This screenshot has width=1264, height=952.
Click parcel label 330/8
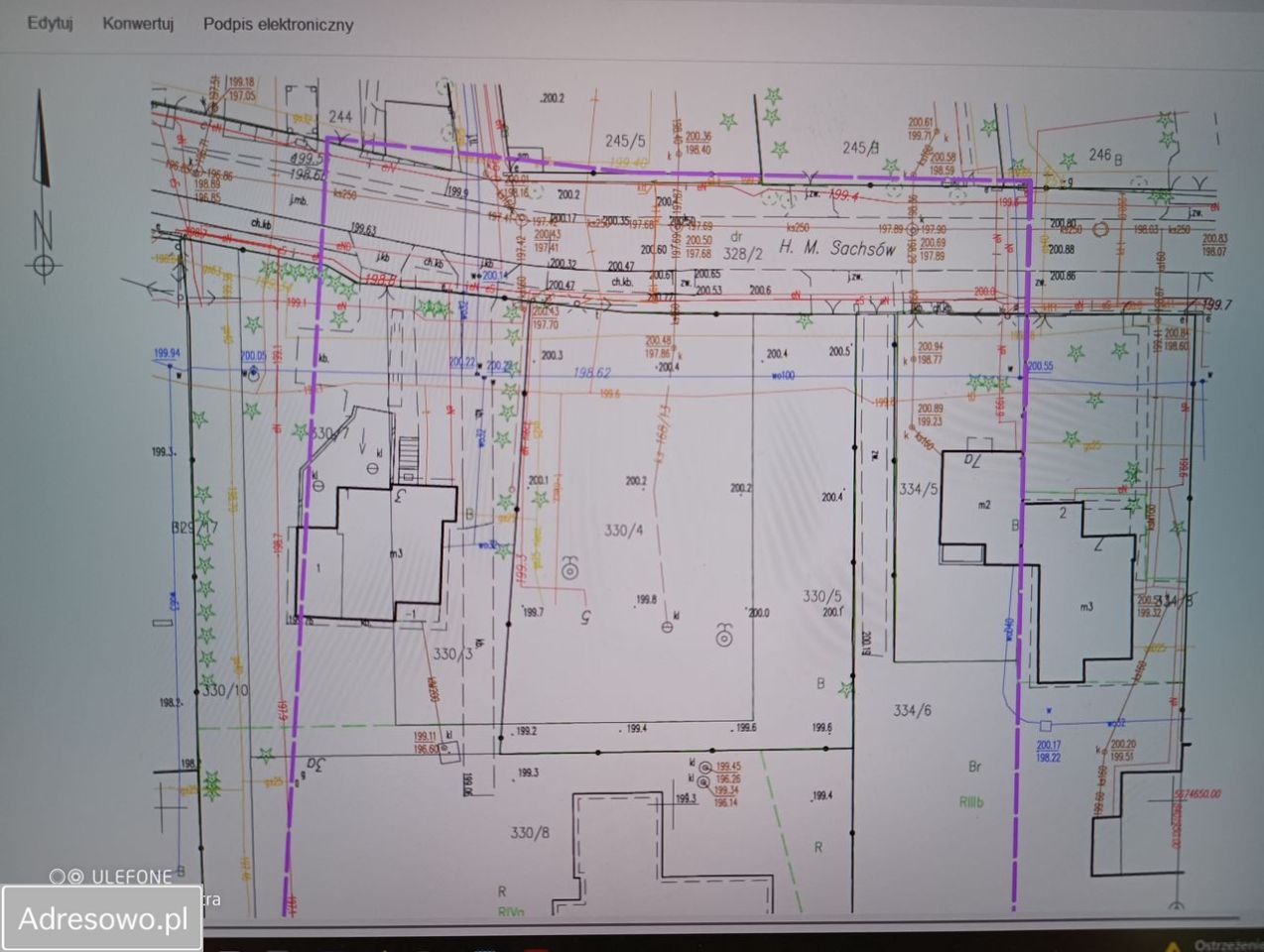[x=530, y=833]
